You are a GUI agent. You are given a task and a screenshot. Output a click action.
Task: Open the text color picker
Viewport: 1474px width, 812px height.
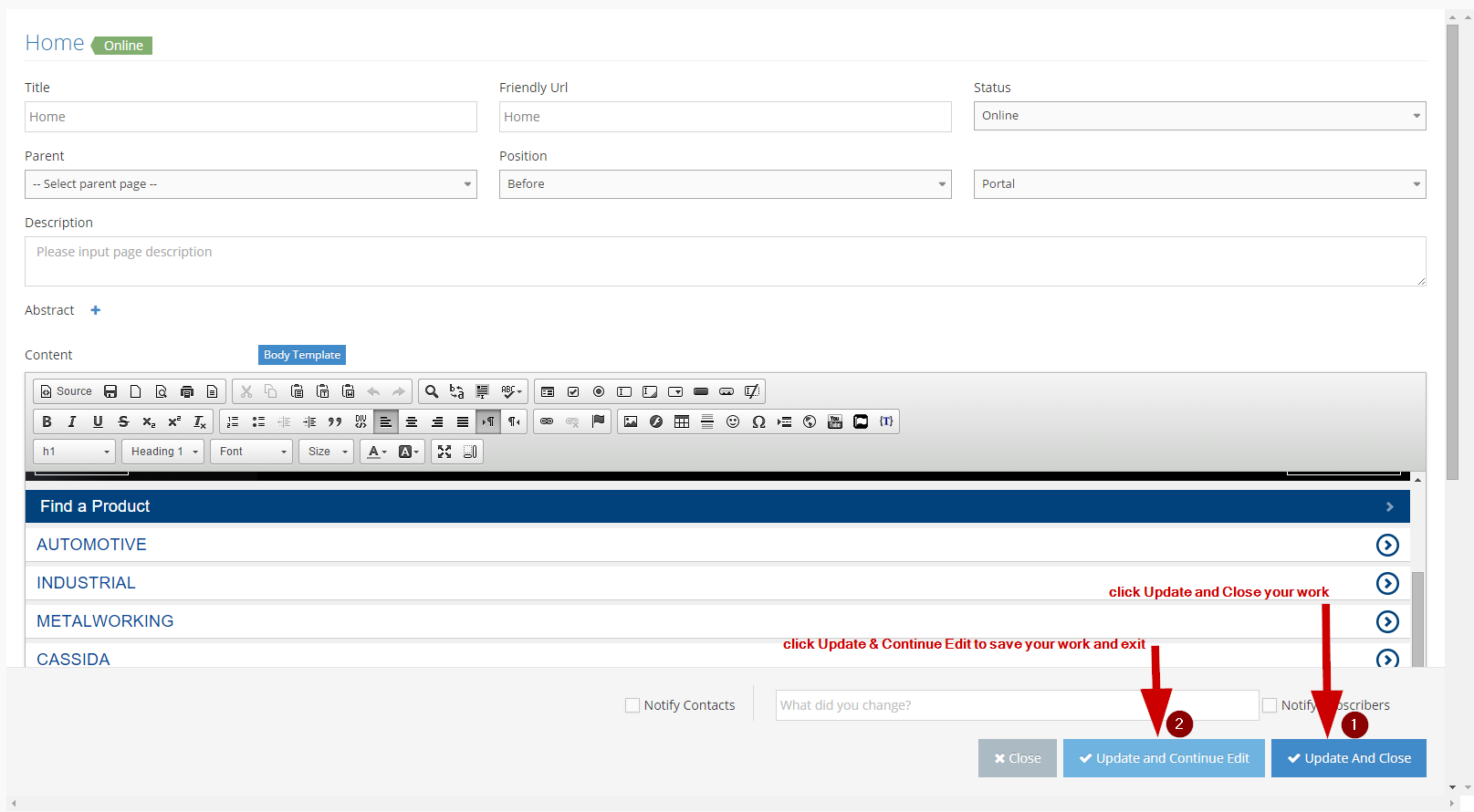click(377, 452)
